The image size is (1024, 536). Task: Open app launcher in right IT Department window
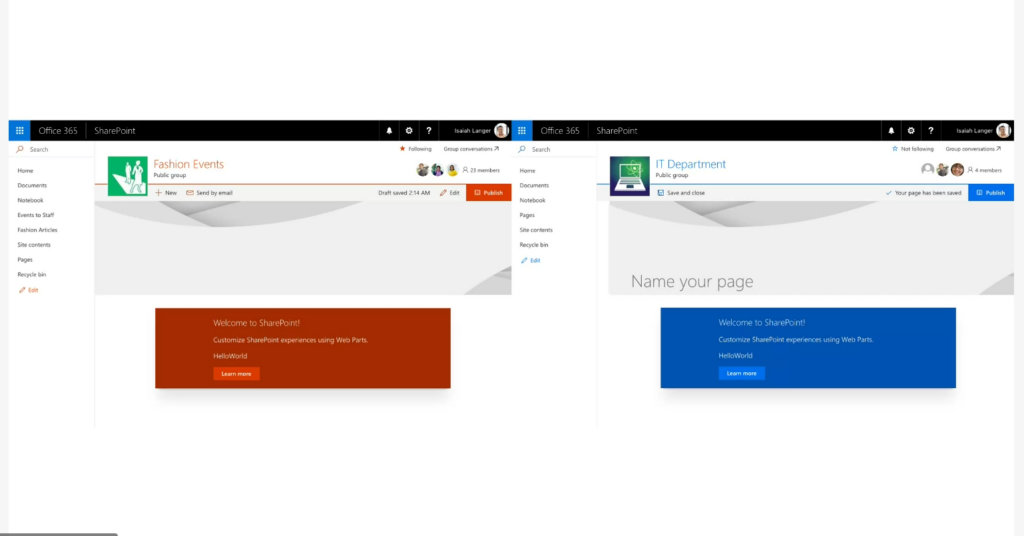522,131
